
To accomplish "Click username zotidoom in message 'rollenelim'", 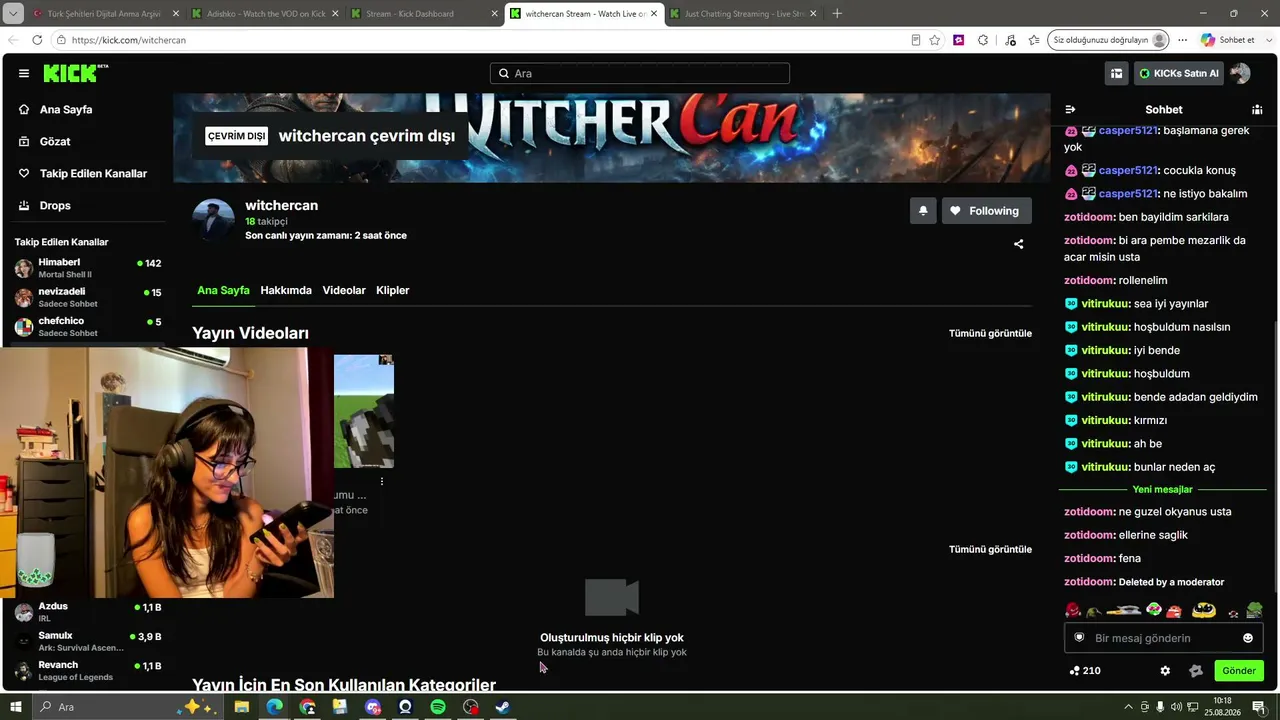I will click(x=1089, y=280).
